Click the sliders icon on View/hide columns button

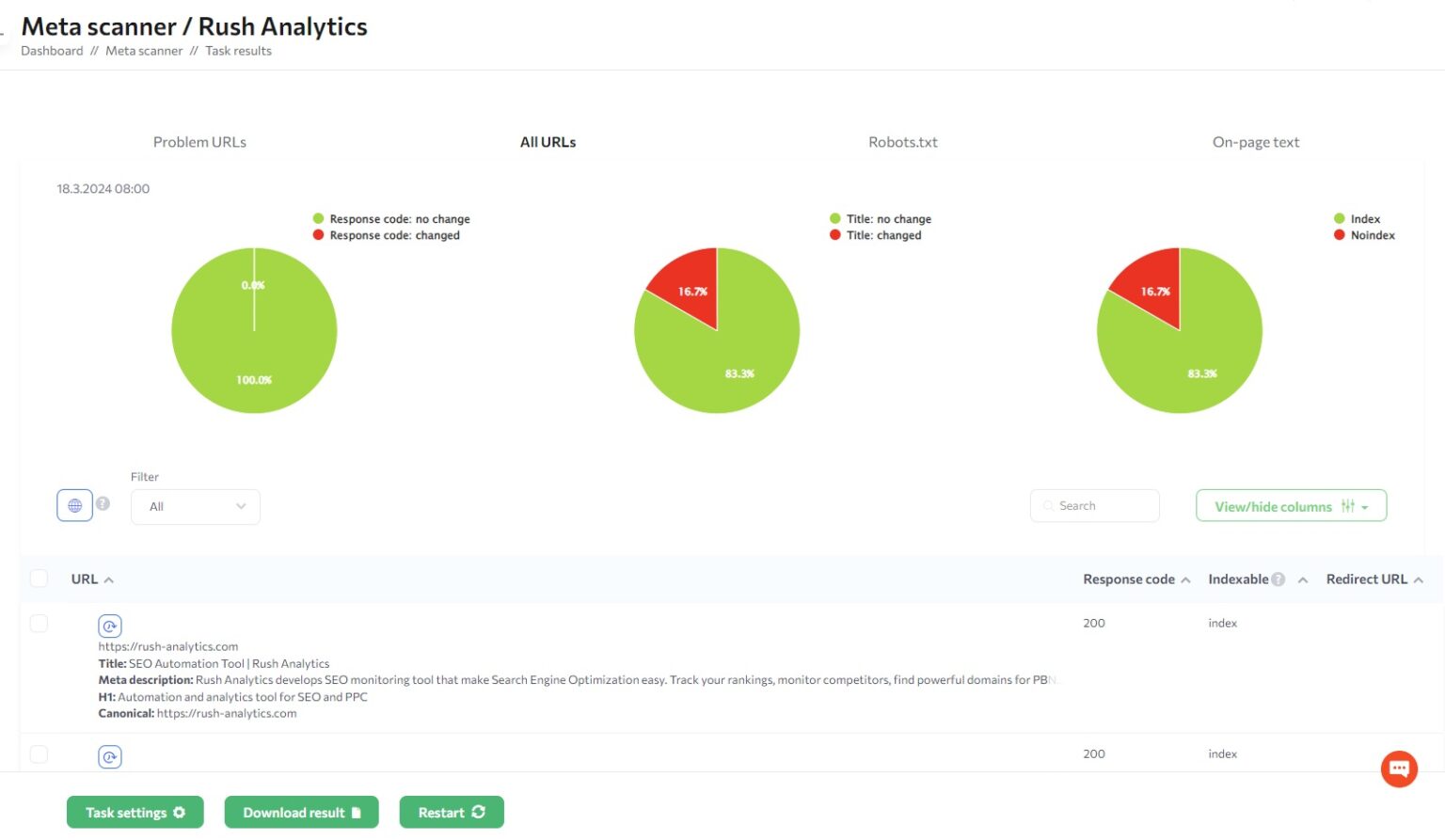pos(1348,505)
